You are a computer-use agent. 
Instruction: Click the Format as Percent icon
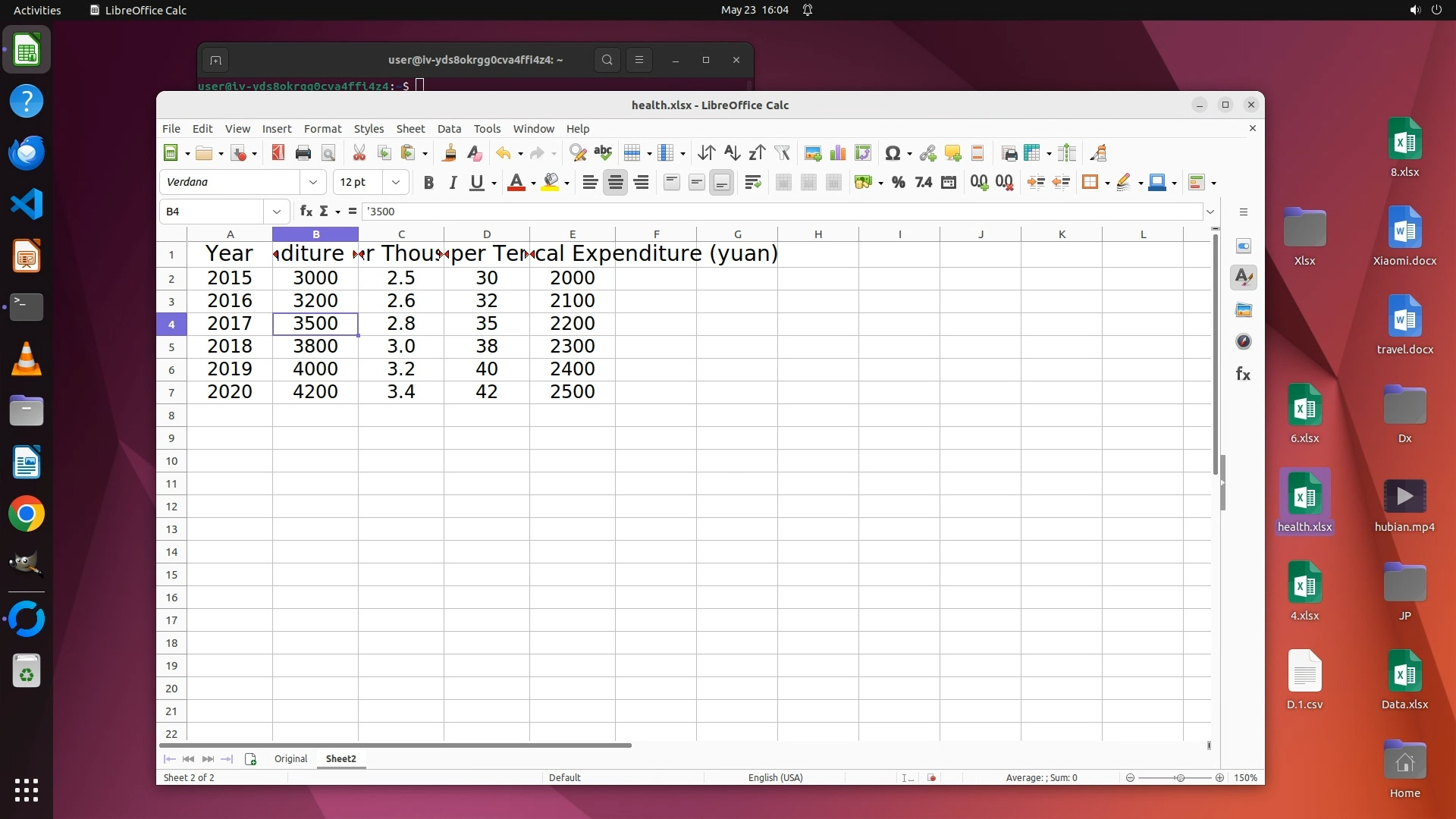pyautogui.click(x=899, y=182)
